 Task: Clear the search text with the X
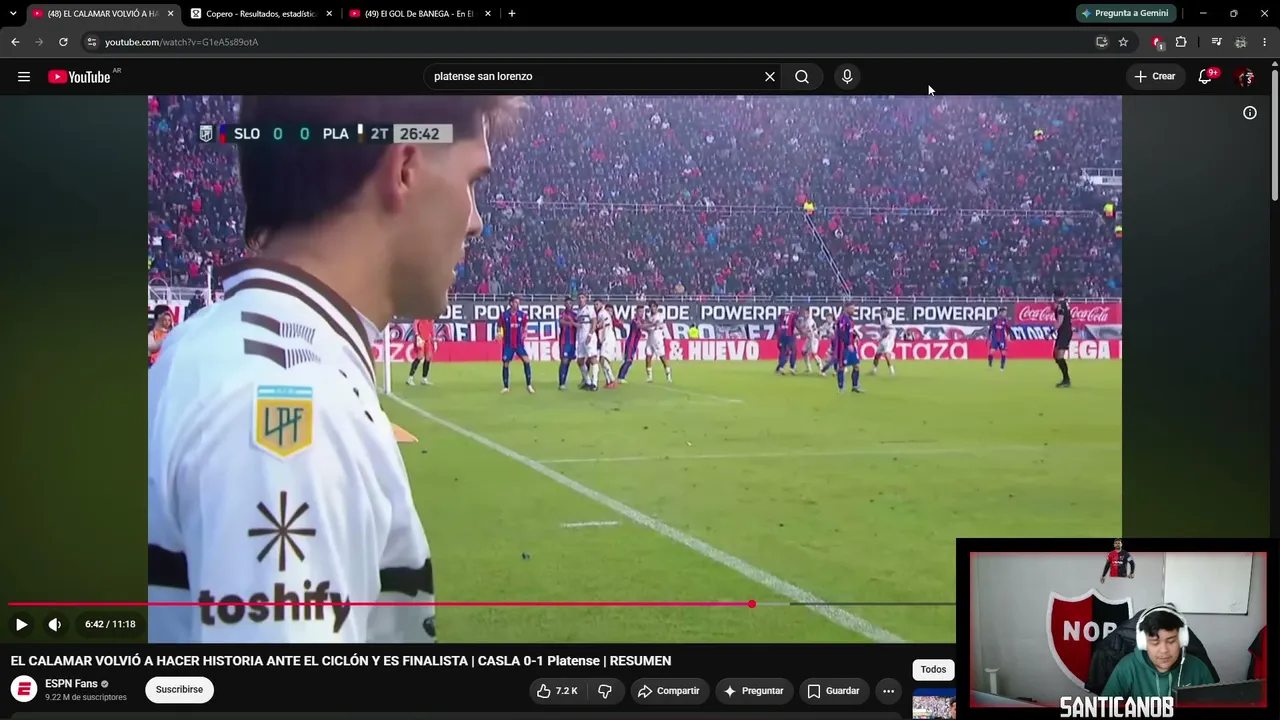point(770,77)
